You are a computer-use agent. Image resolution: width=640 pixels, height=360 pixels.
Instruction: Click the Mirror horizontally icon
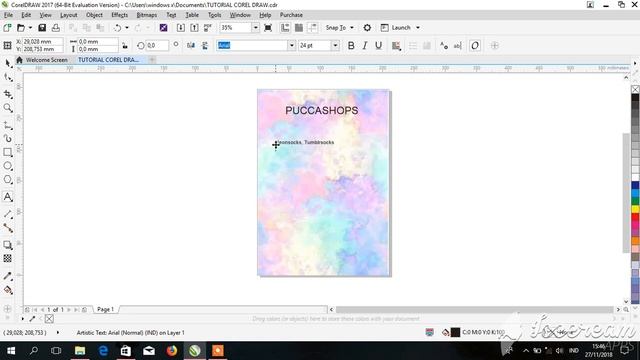tap(191, 45)
